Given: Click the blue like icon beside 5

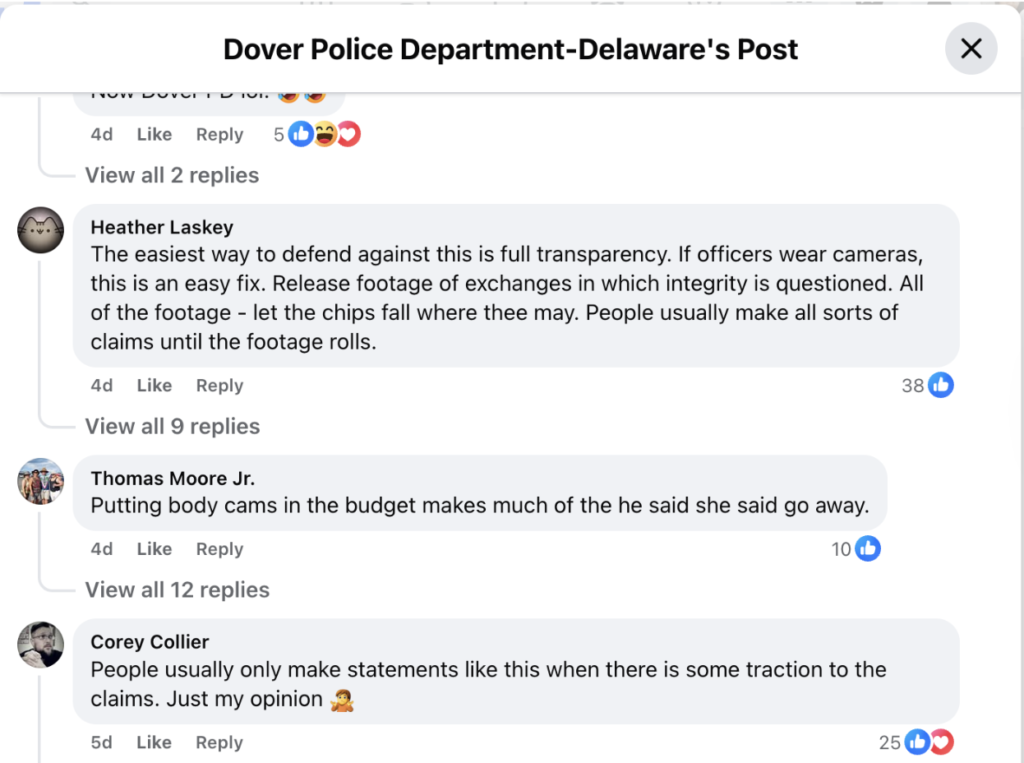Looking at the screenshot, I should [300, 134].
